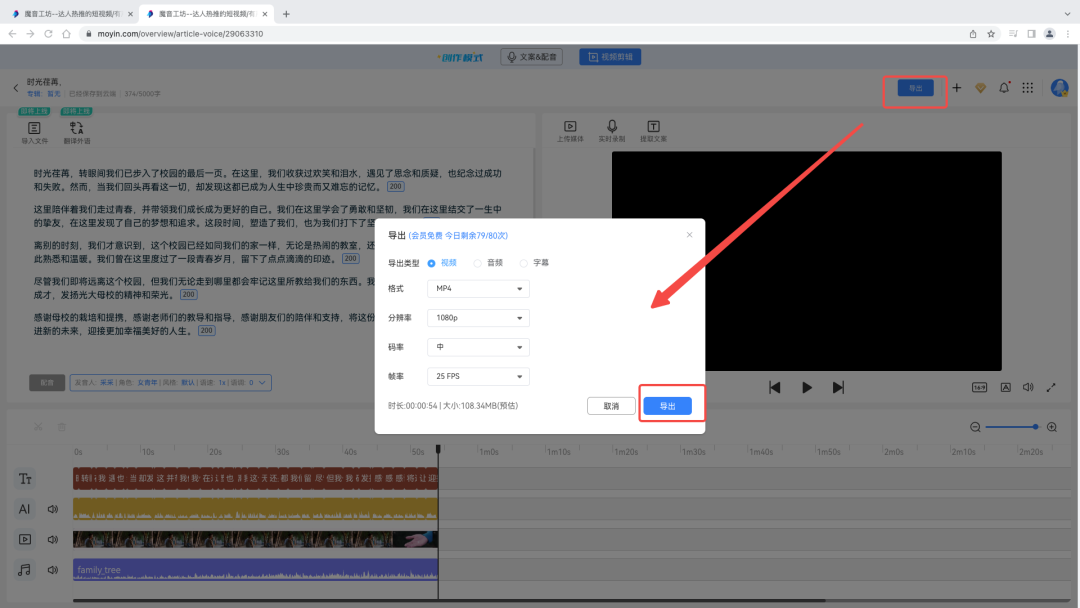The width and height of the screenshot is (1080, 608).
Task: Click the top-right 导出 button
Action: [915, 88]
